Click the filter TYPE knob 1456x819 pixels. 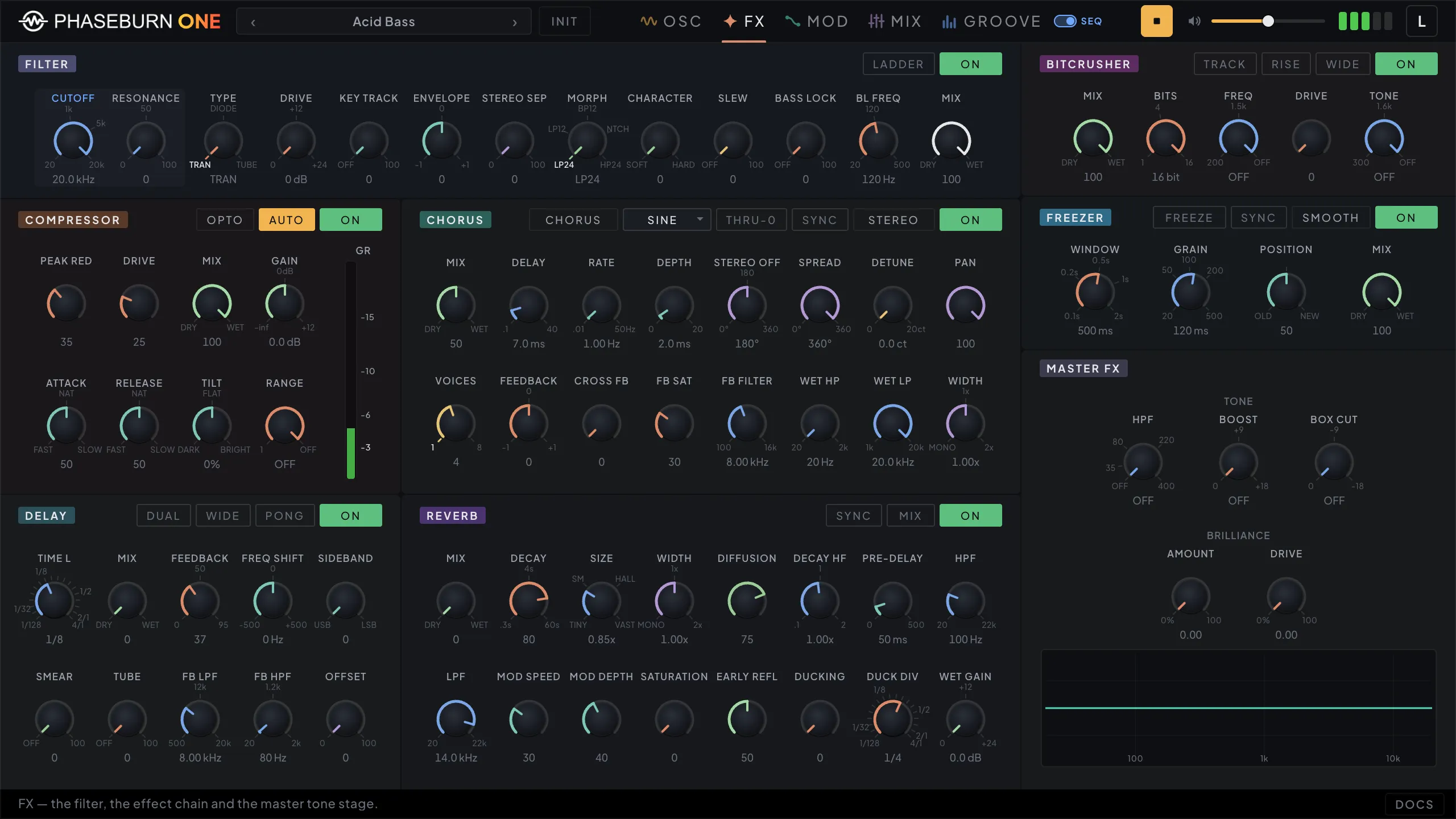click(x=224, y=140)
